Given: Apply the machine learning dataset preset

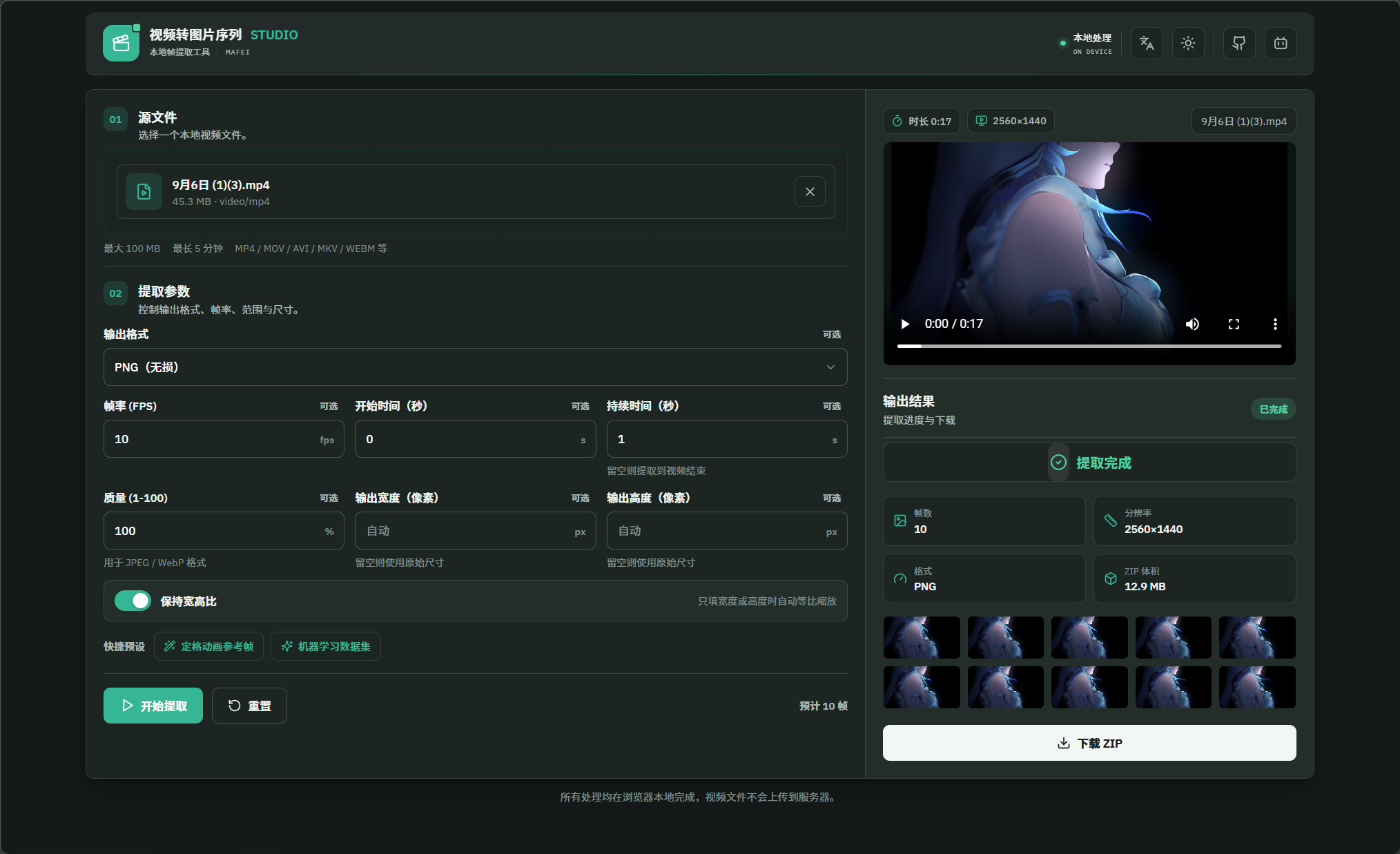Looking at the screenshot, I should point(326,646).
